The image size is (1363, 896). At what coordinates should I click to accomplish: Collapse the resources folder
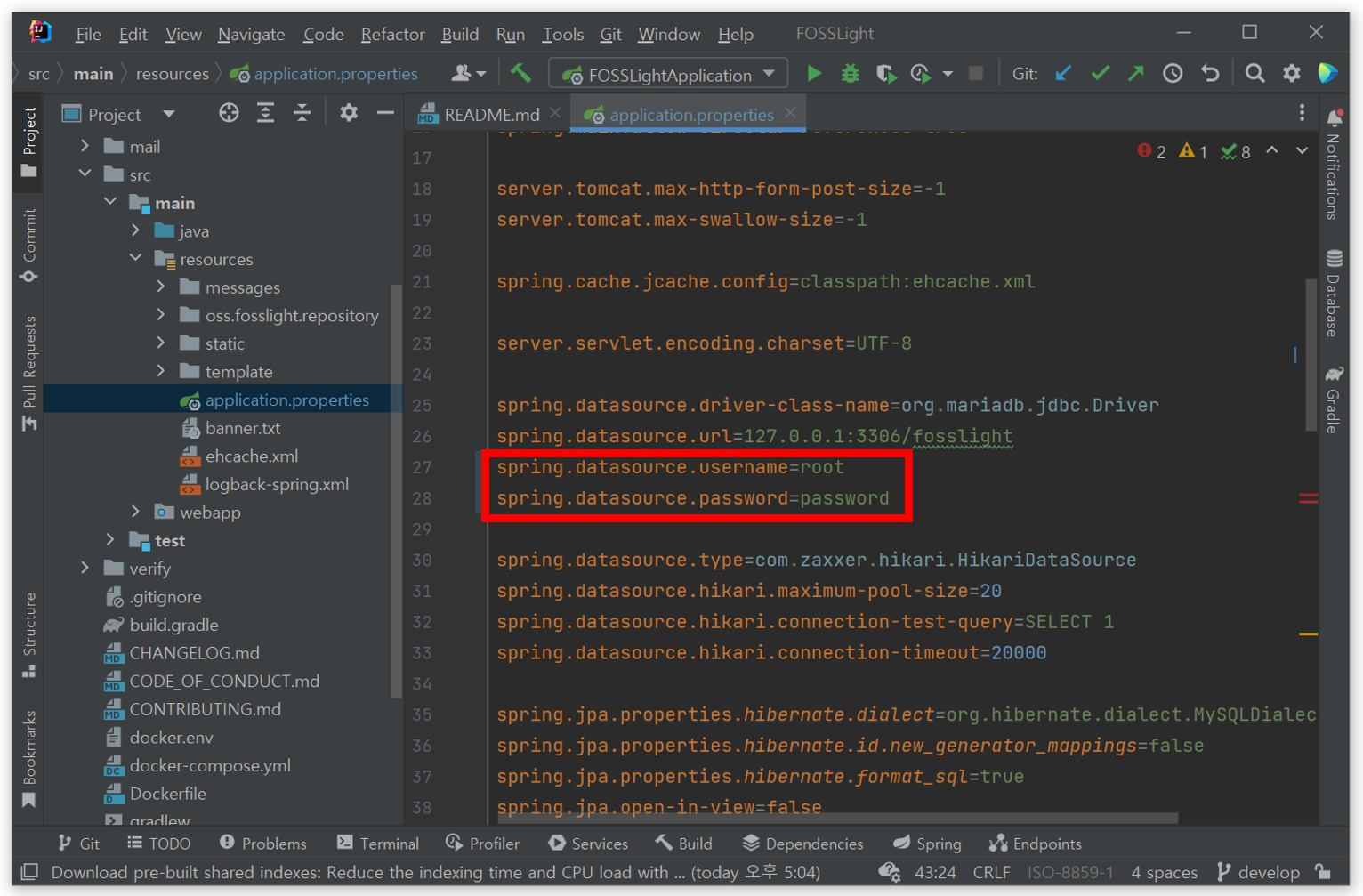[135, 259]
